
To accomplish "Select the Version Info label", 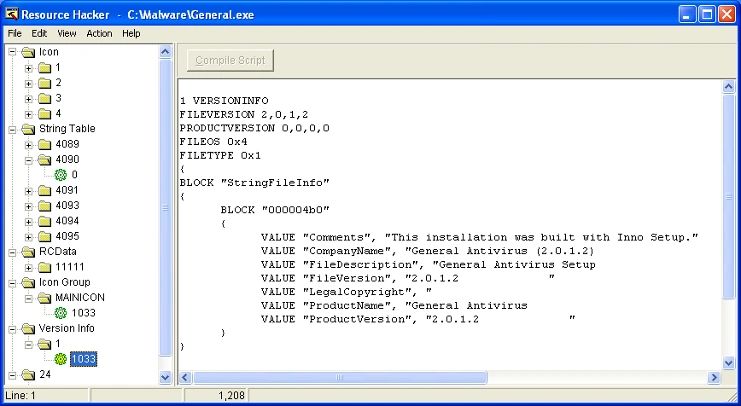I will (67, 328).
